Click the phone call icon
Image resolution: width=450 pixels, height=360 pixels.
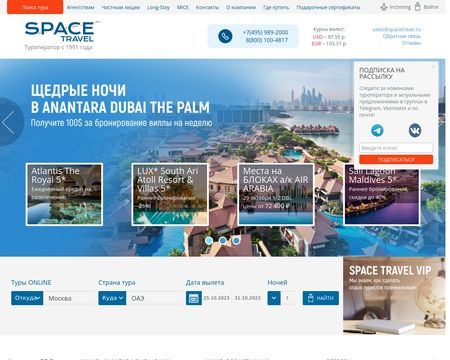pyautogui.click(x=225, y=36)
